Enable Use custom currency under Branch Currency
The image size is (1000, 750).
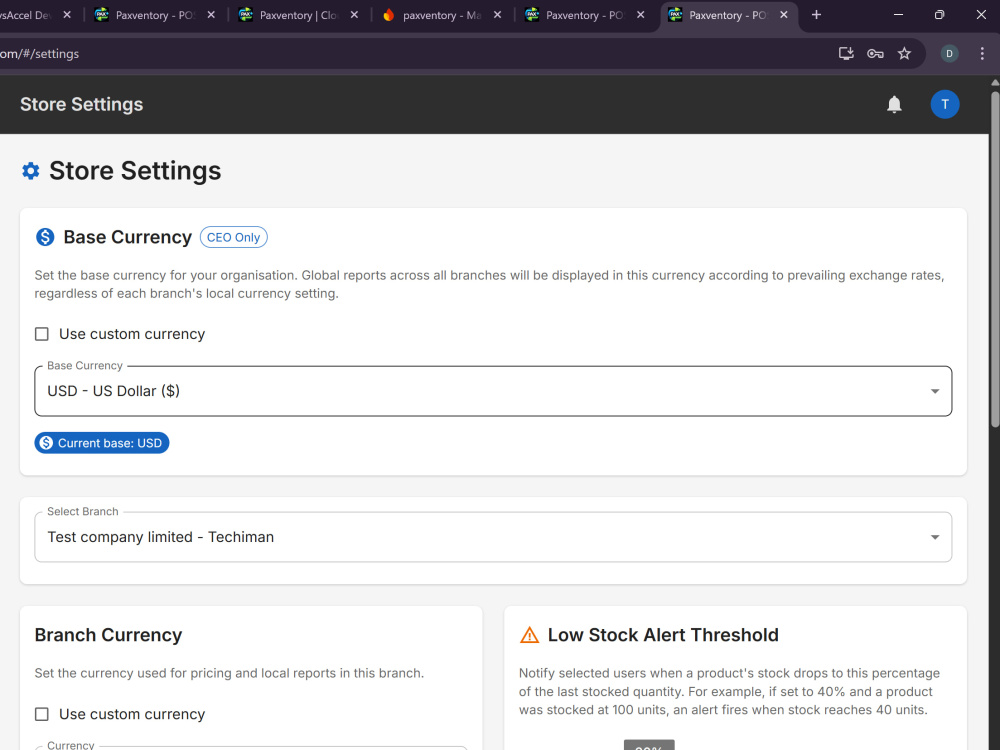pyautogui.click(x=41, y=714)
